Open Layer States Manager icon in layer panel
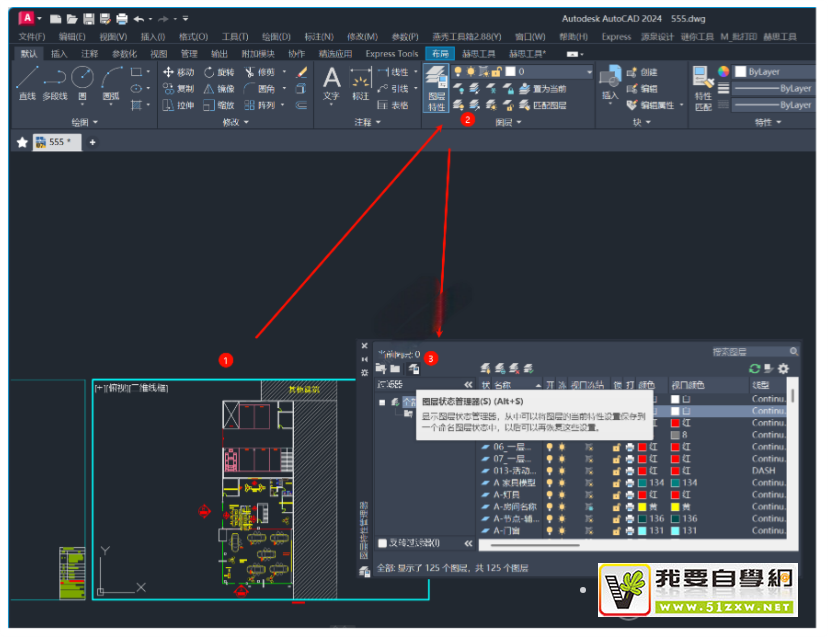 point(414,369)
